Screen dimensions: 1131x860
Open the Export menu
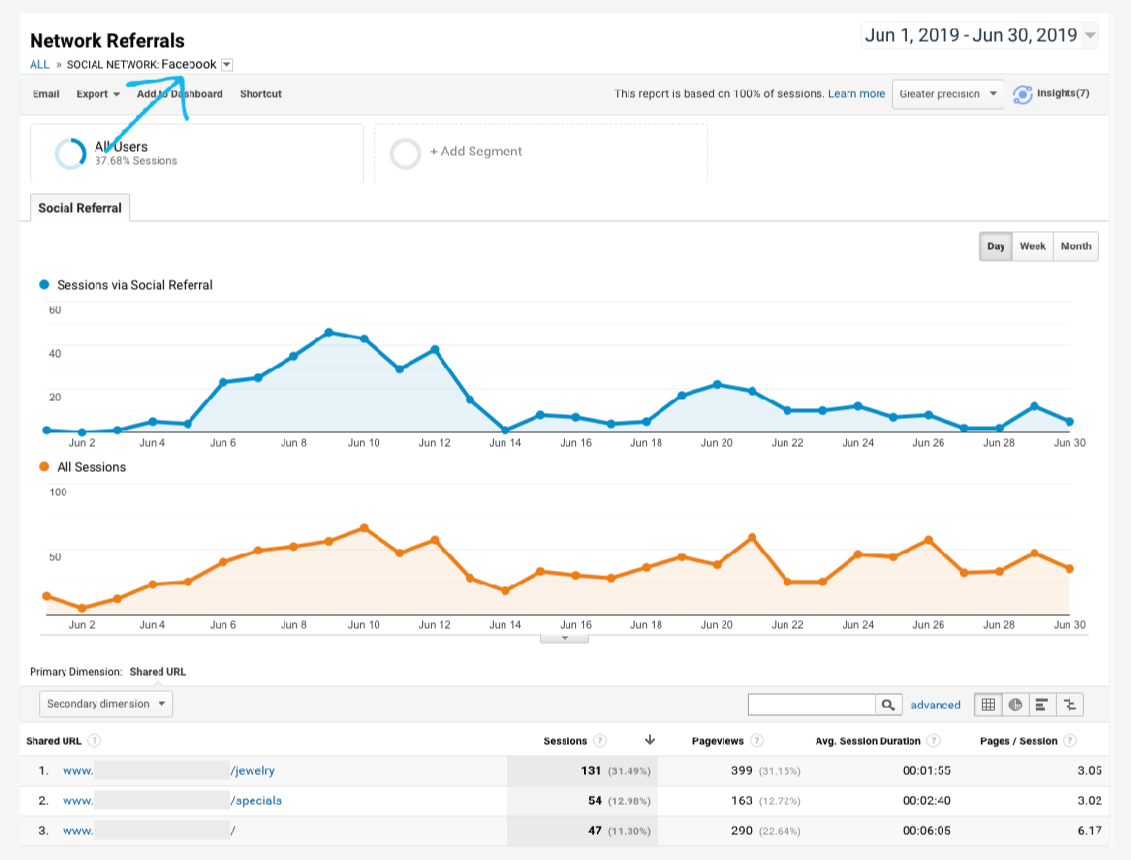pyautogui.click(x=98, y=94)
